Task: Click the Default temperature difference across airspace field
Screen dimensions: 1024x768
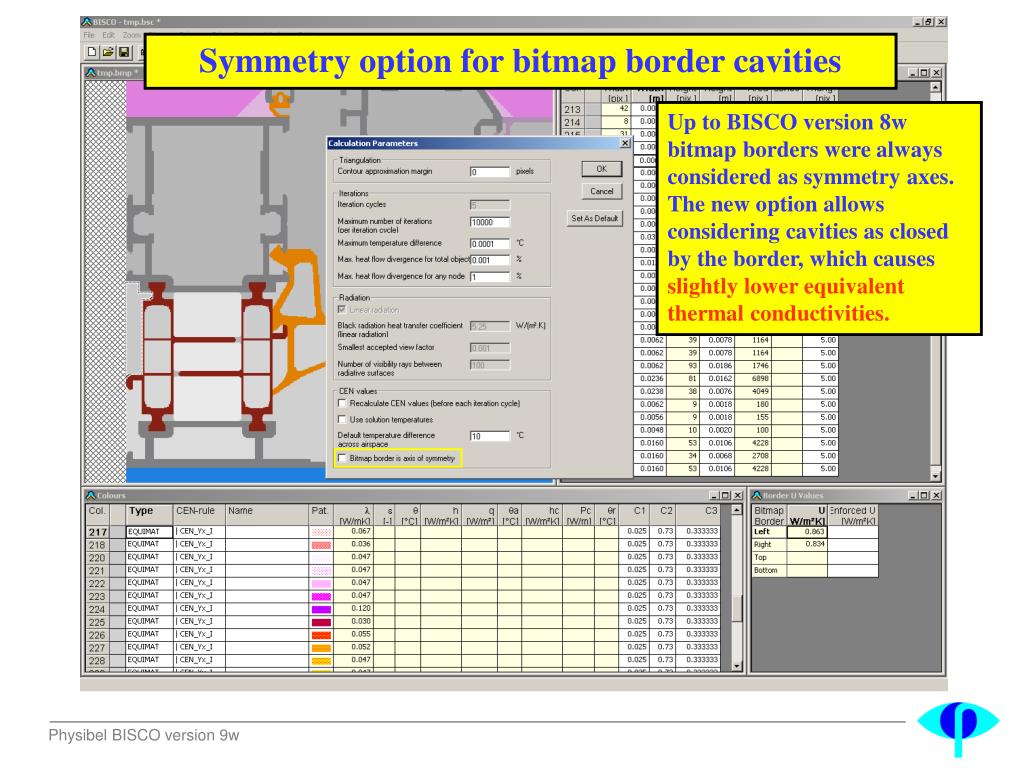Action: 490,436
